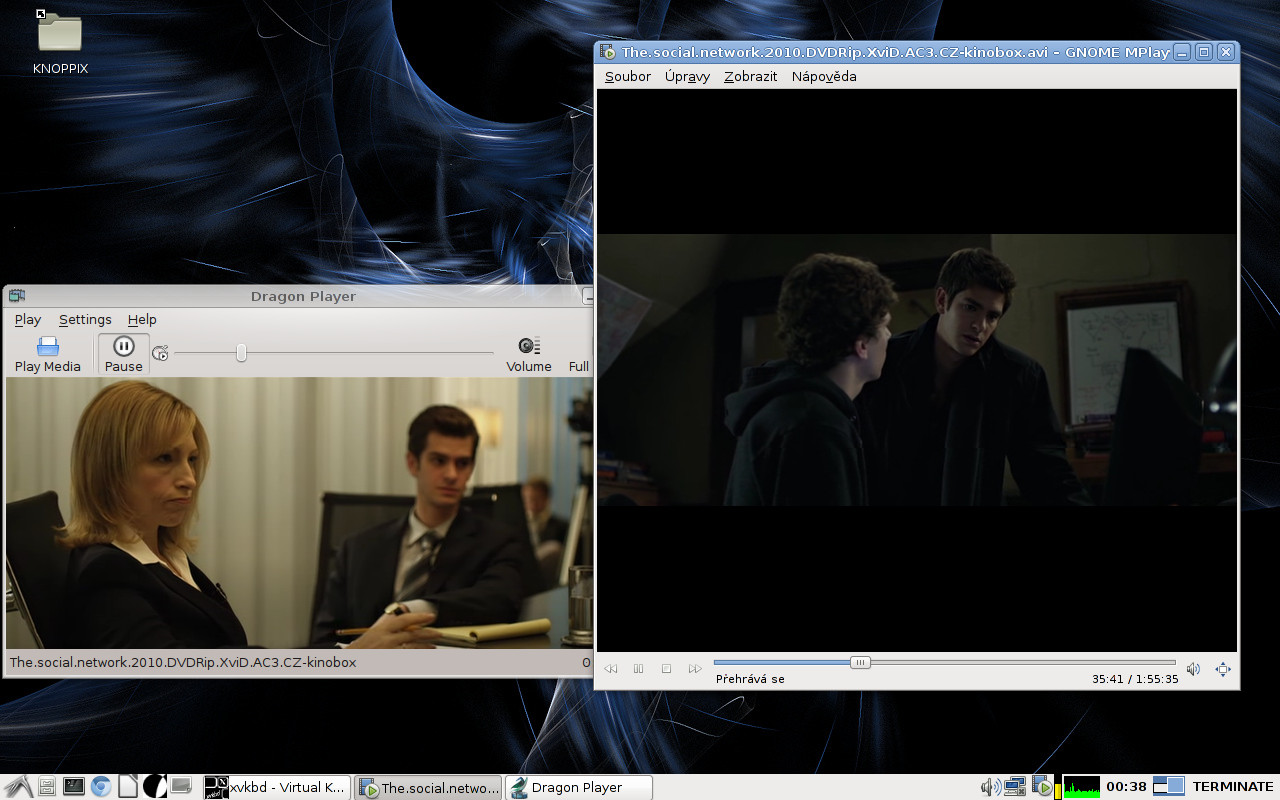Switch to The.social.network taskbar button
Image resolution: width=1280 pixels, height=800 pixels.
click(428, 787)
